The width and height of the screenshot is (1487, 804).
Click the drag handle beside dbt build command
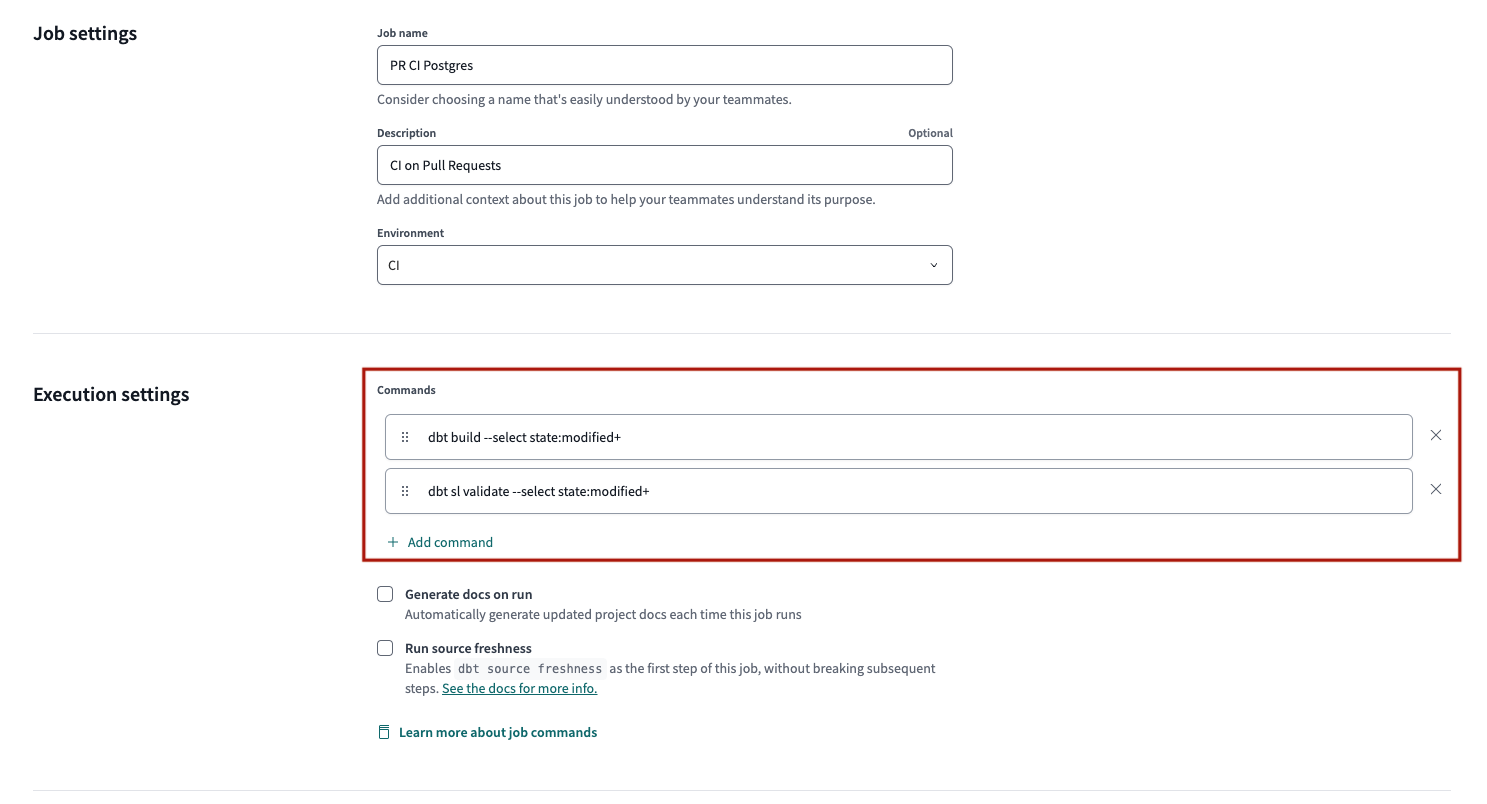[x=405, y=437]
